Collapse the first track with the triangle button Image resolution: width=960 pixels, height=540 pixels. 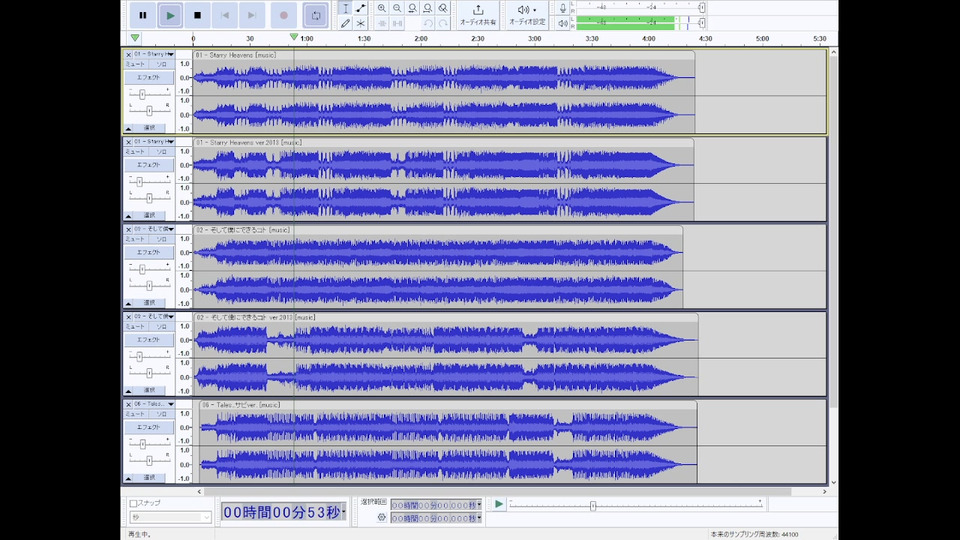coord(128,128)
